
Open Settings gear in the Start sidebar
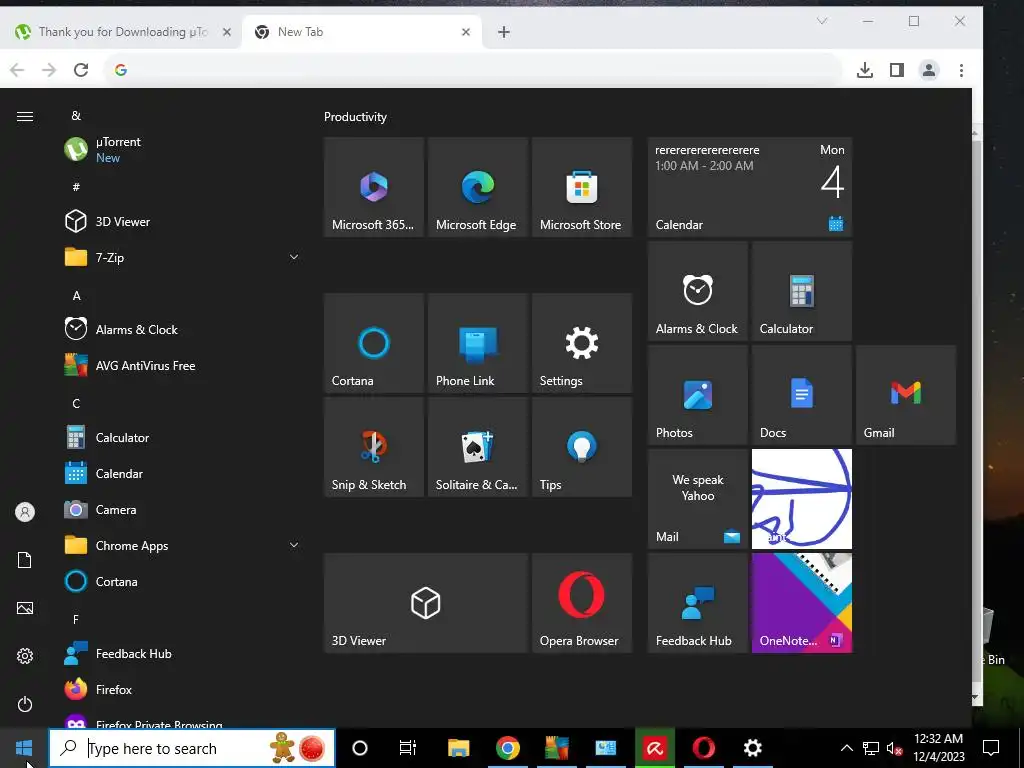(x=25, y=656)
